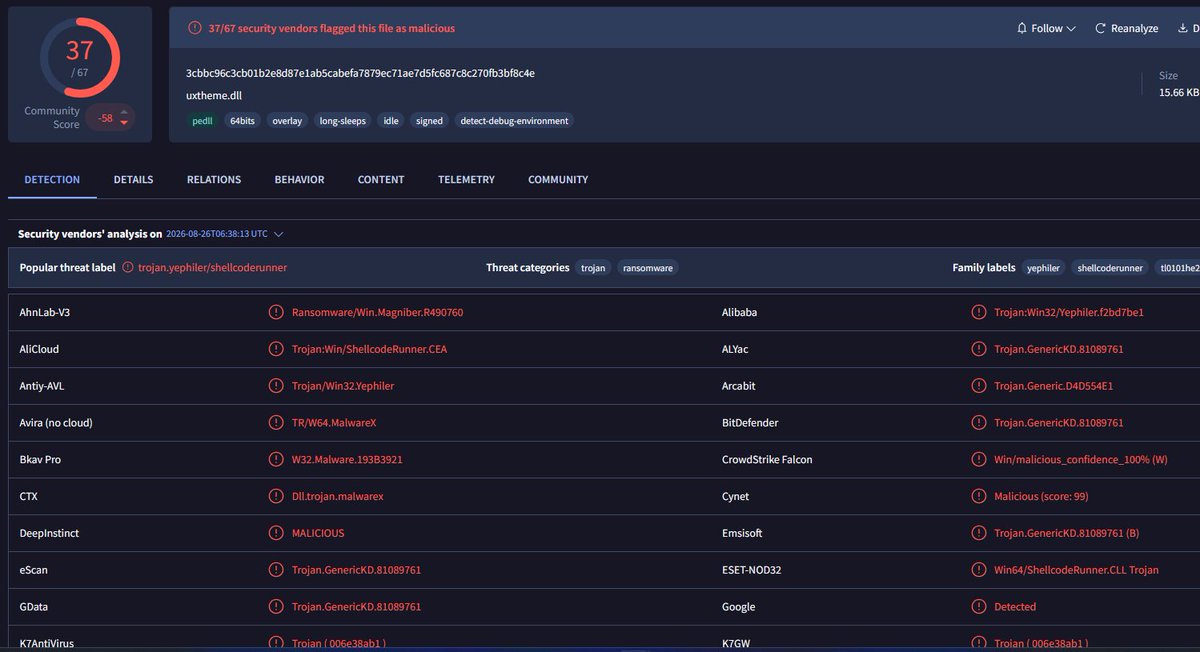Click the alert icon beside Trojan/Win32.Yephiler
Screen dimensions: 1200x652
(275, 386)
